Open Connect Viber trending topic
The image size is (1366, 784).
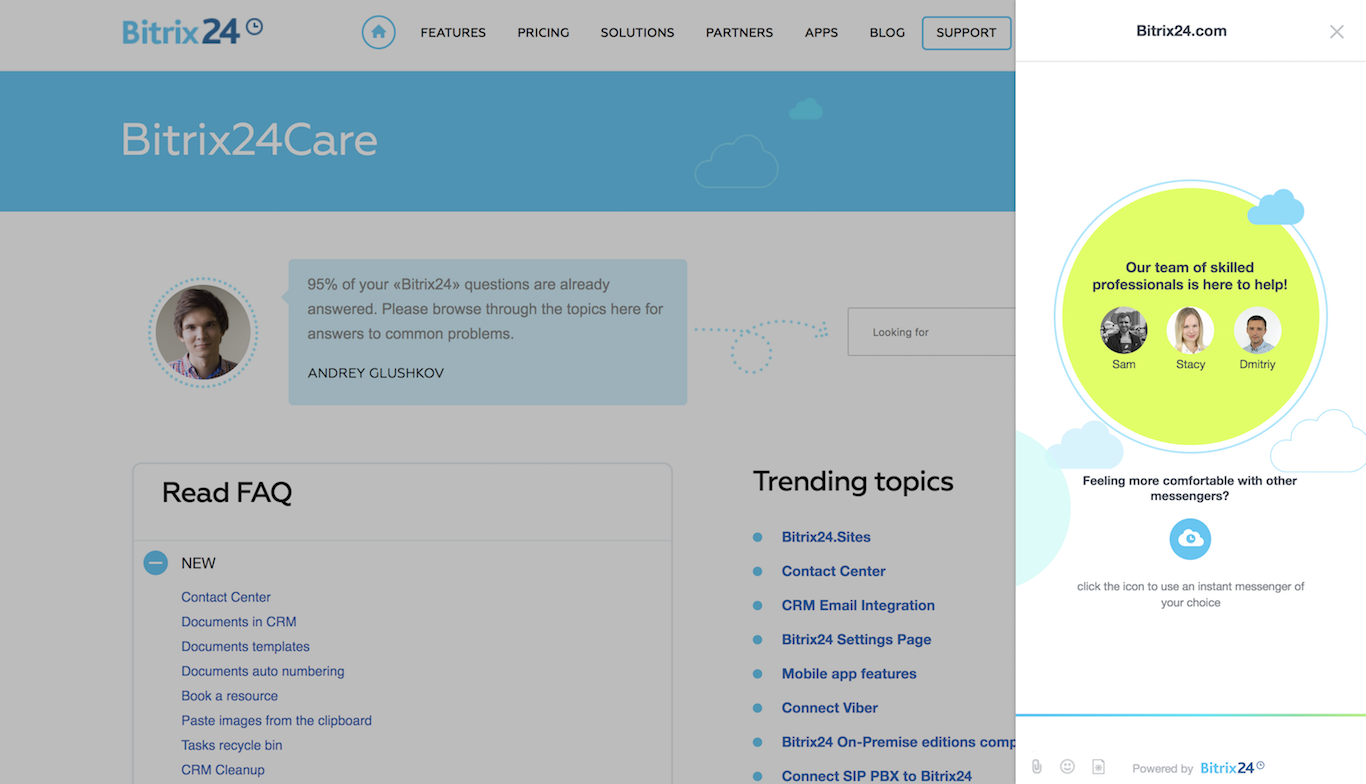[829, 708]
